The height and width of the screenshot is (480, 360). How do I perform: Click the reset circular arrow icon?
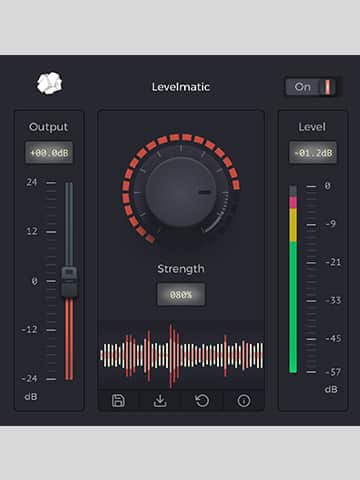pyautogui.click(x=202, y=400)
